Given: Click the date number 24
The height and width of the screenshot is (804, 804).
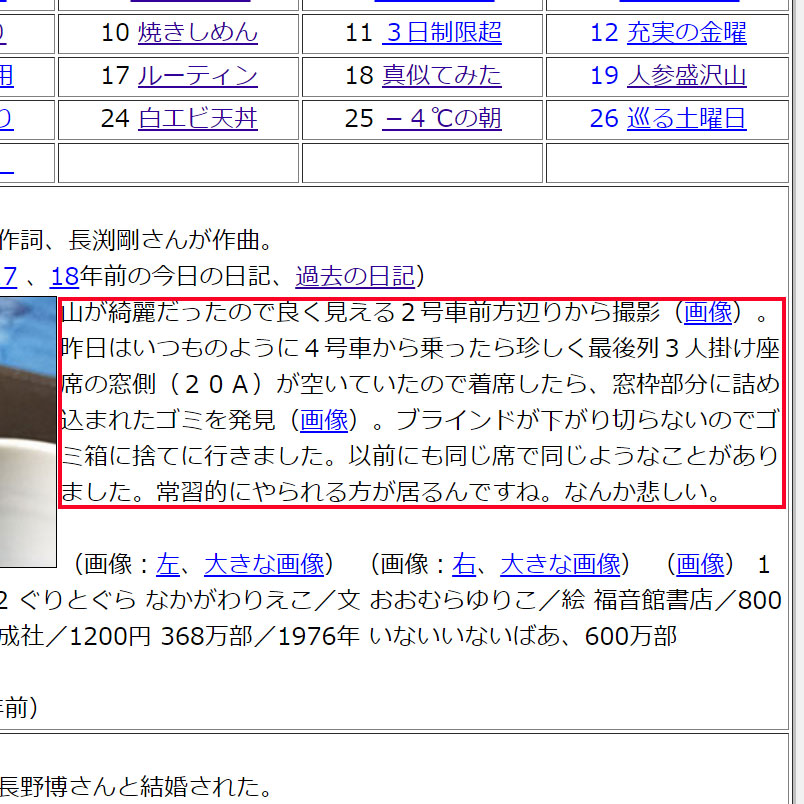Looking at the screenshot, I should [x=115, y=119].
